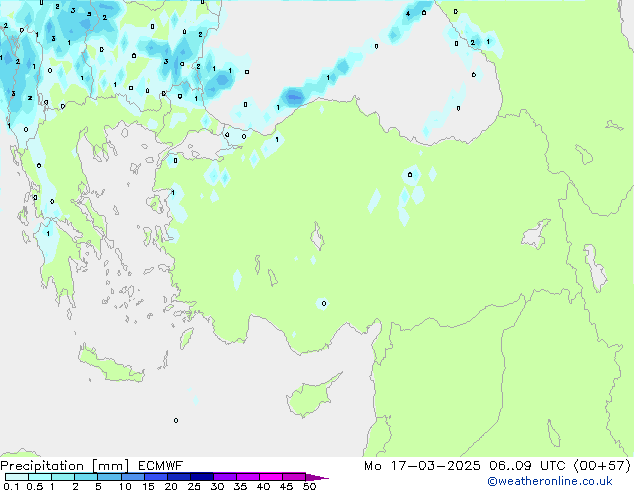Click the 'Precipitation [mm]' title text
The height and width of the screenshot is (490, 634).
coord(64,466)
